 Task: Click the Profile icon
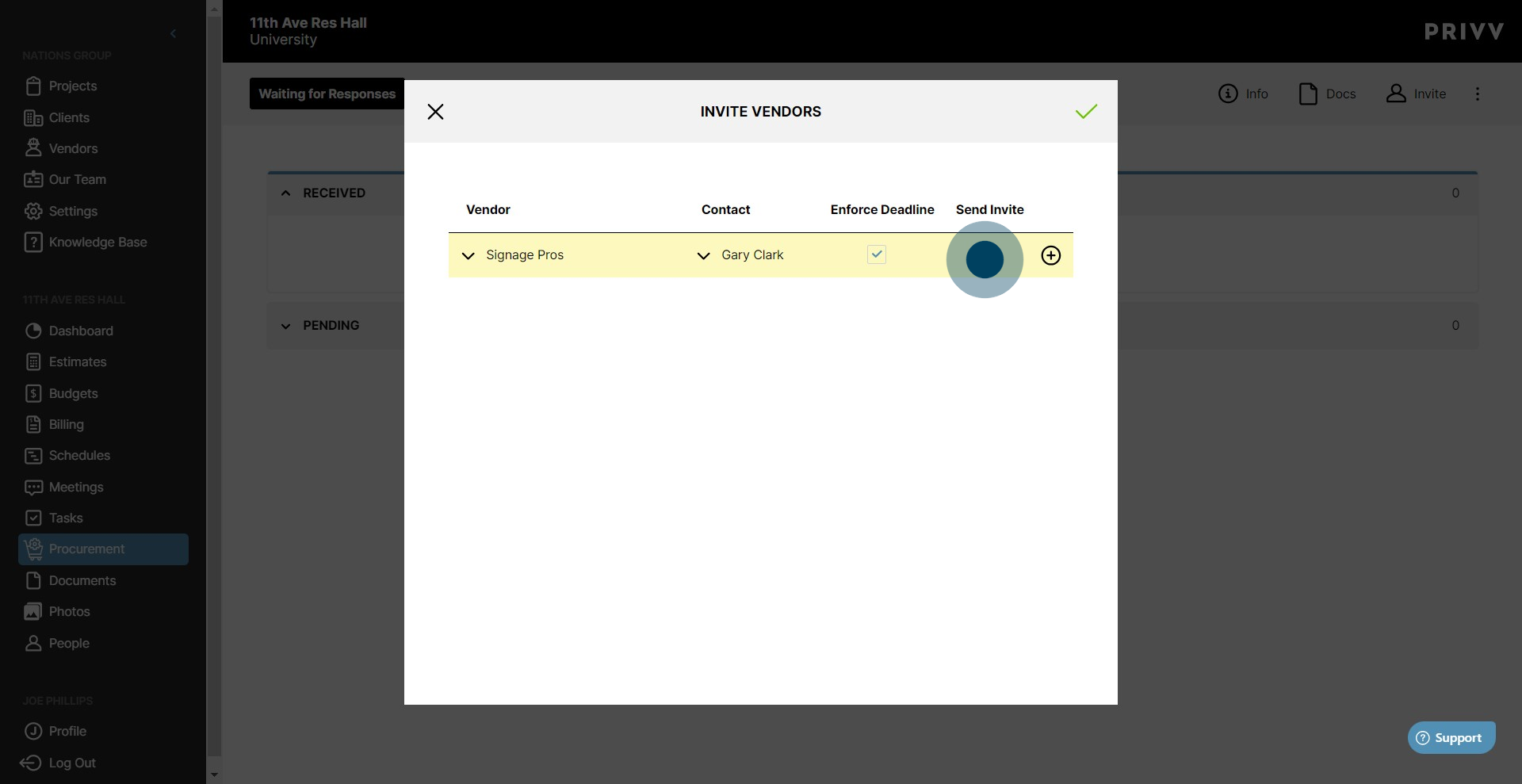coord(33,731)
